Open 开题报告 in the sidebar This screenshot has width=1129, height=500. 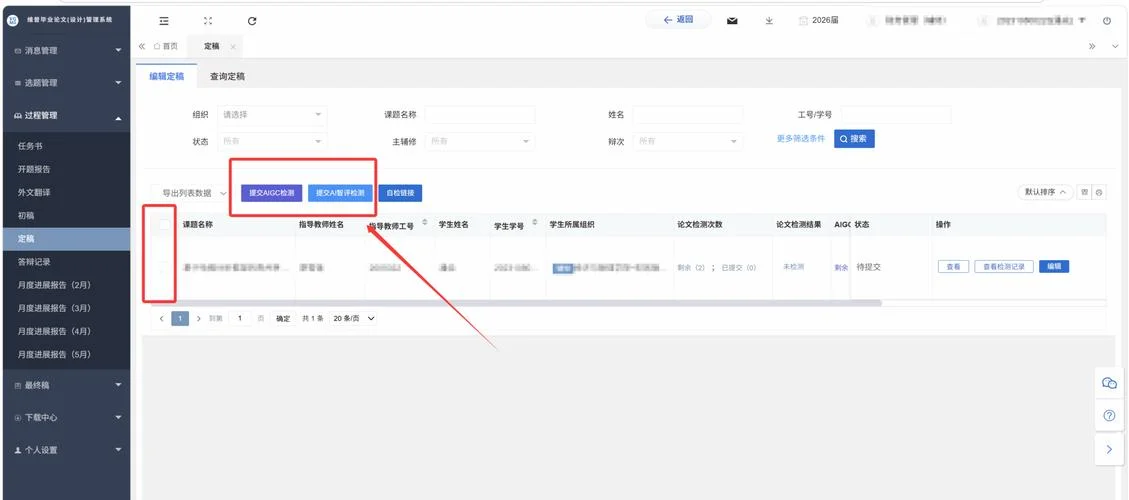point(66,169)
